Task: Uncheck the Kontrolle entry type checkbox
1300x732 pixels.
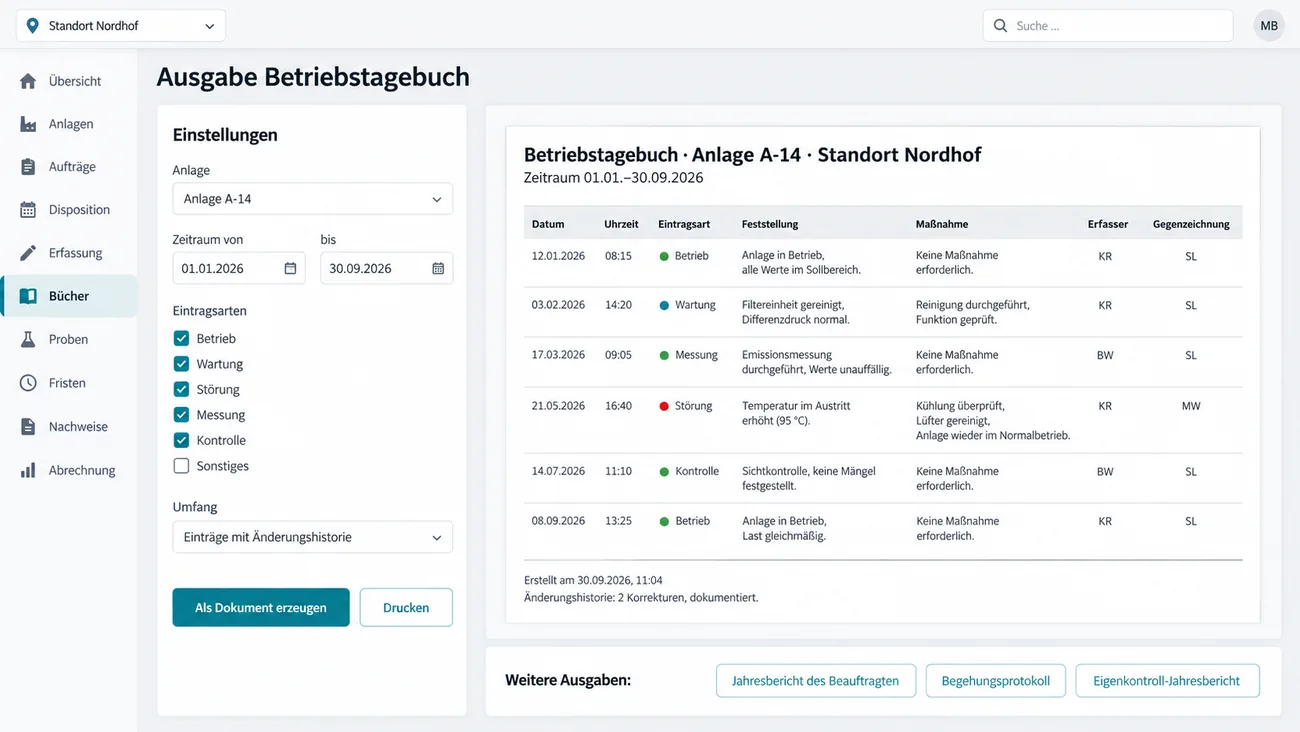Action: tap(181, 440)
